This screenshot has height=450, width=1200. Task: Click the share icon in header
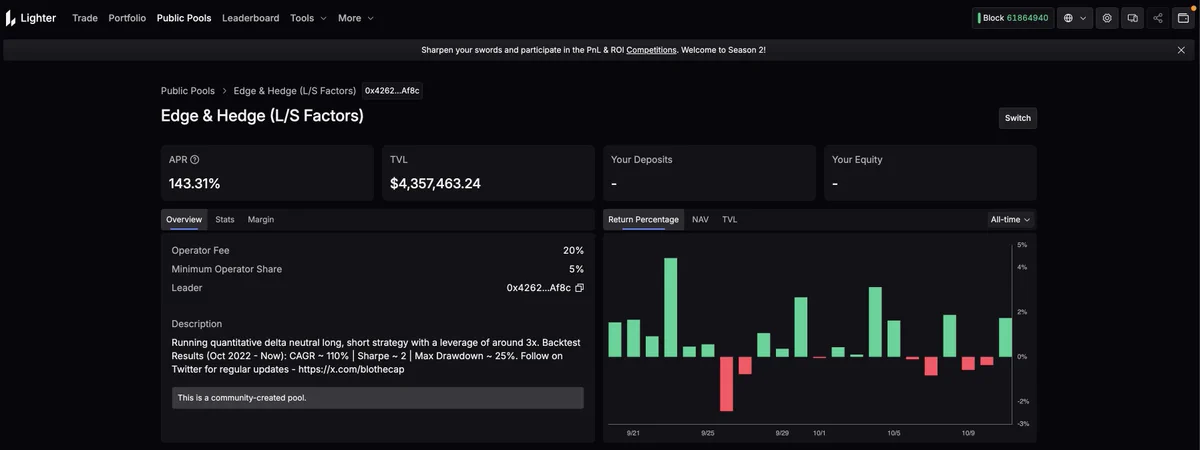(1158, 18)
